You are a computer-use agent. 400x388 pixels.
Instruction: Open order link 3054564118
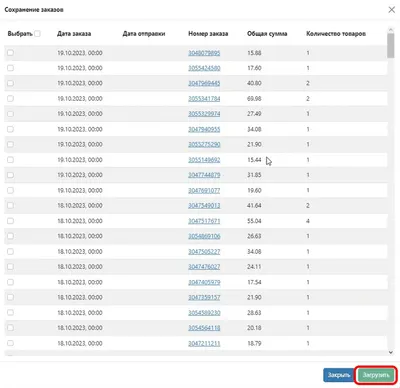click(204, 328)
